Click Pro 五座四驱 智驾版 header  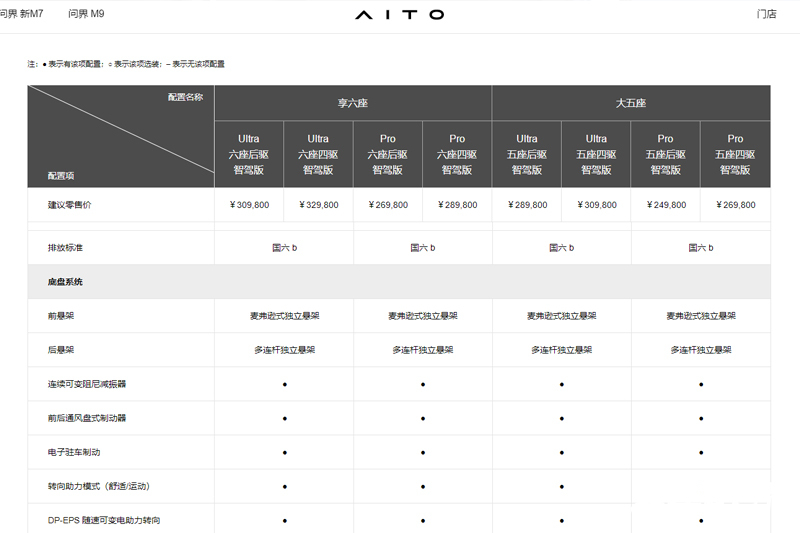735,154
